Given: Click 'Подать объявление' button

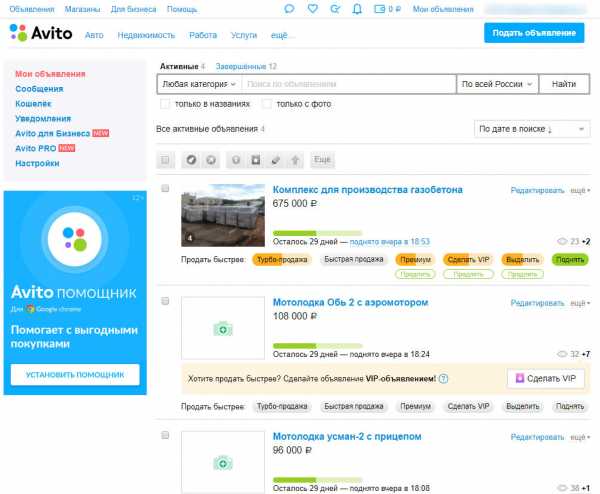Looking at the screenshot, I should pos(534,33).
